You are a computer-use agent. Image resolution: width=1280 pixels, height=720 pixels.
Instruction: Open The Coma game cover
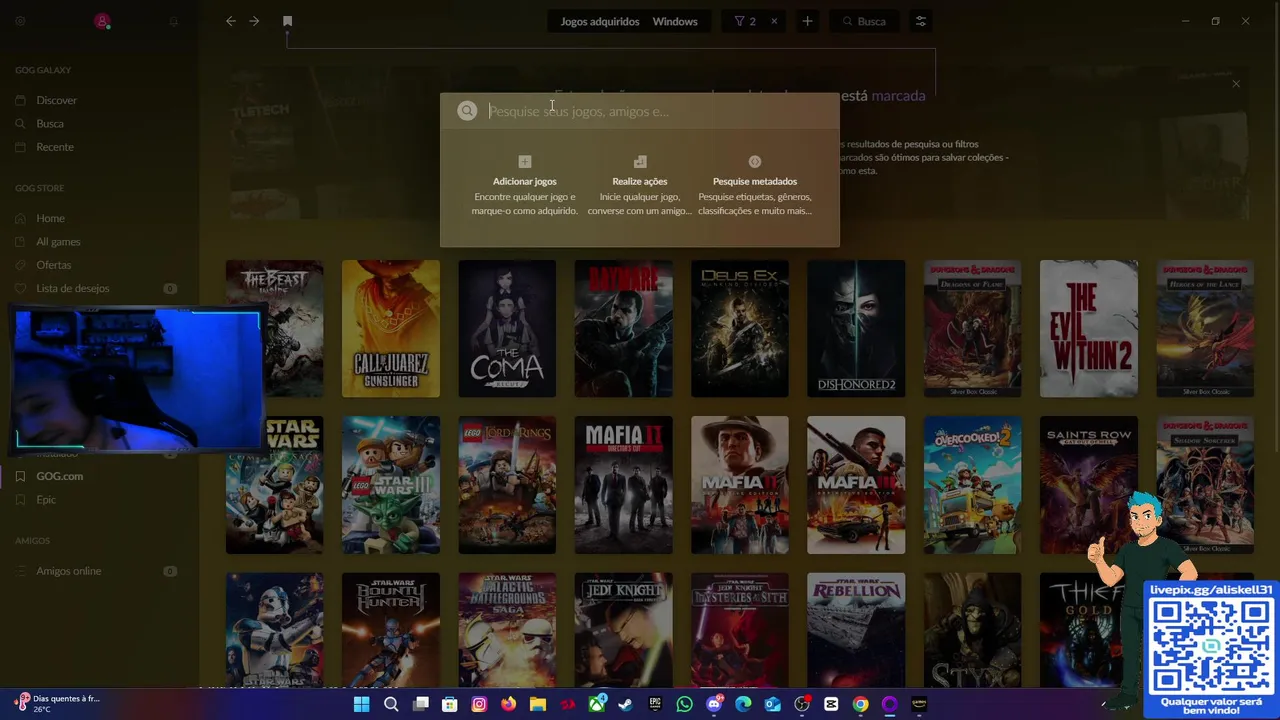507,329
